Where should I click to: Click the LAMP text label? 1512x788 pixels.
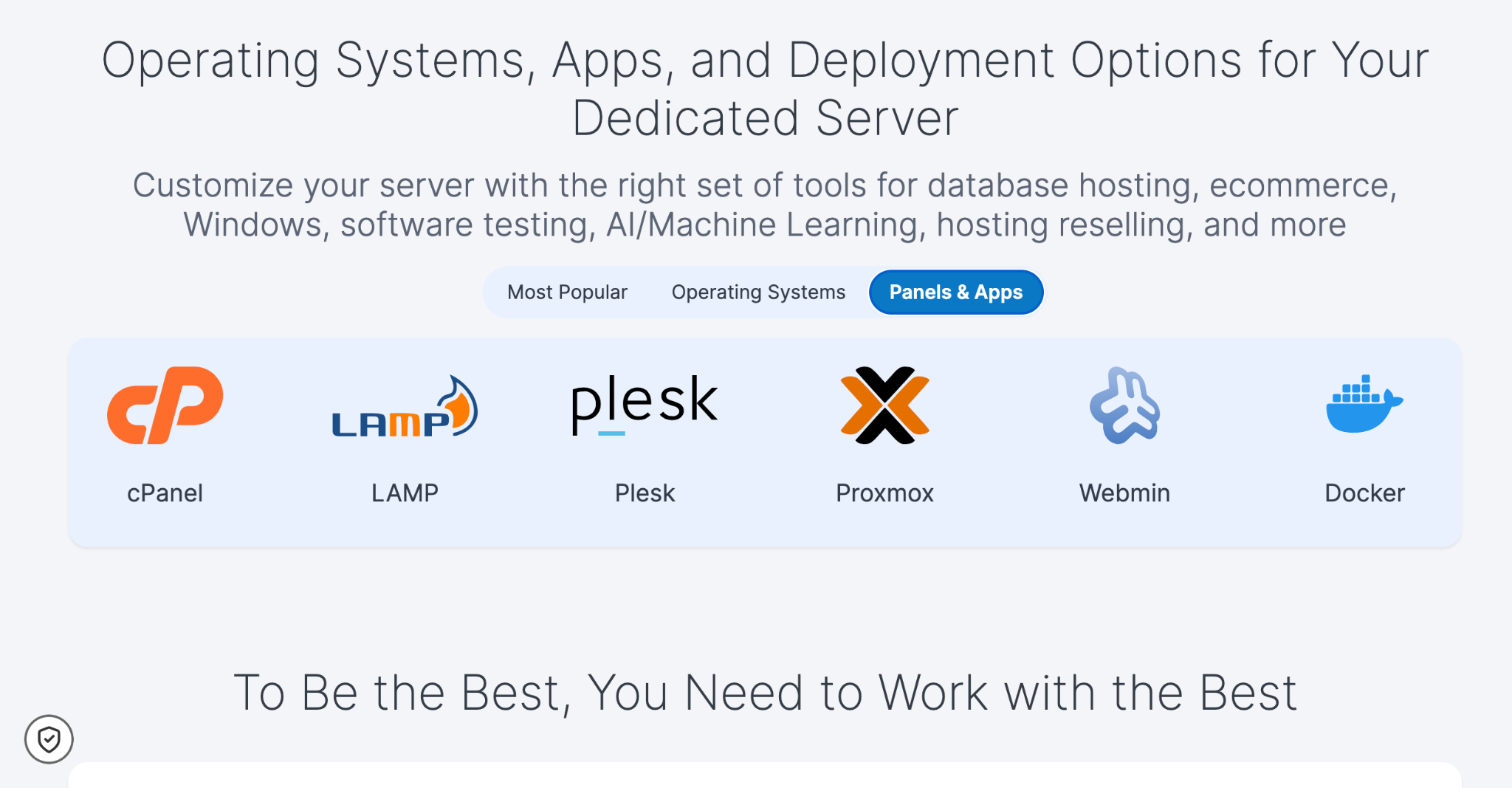click(405, 493)
